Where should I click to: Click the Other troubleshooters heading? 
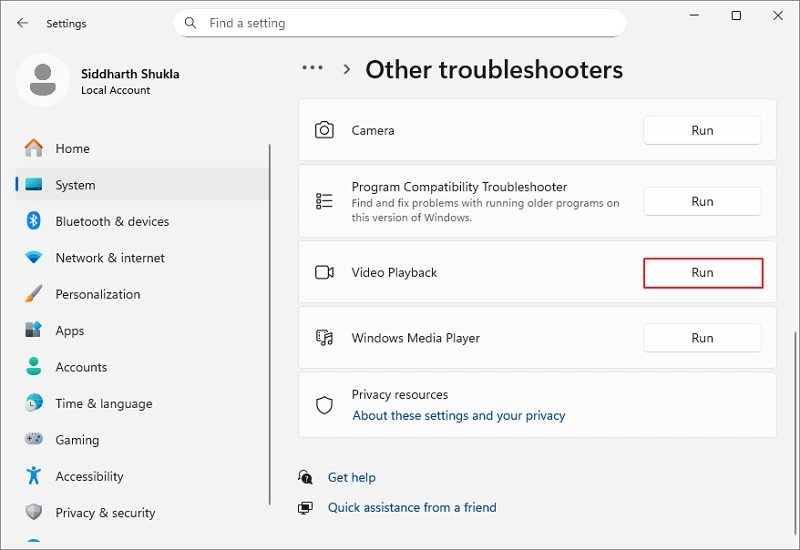(x=494, y=69)
